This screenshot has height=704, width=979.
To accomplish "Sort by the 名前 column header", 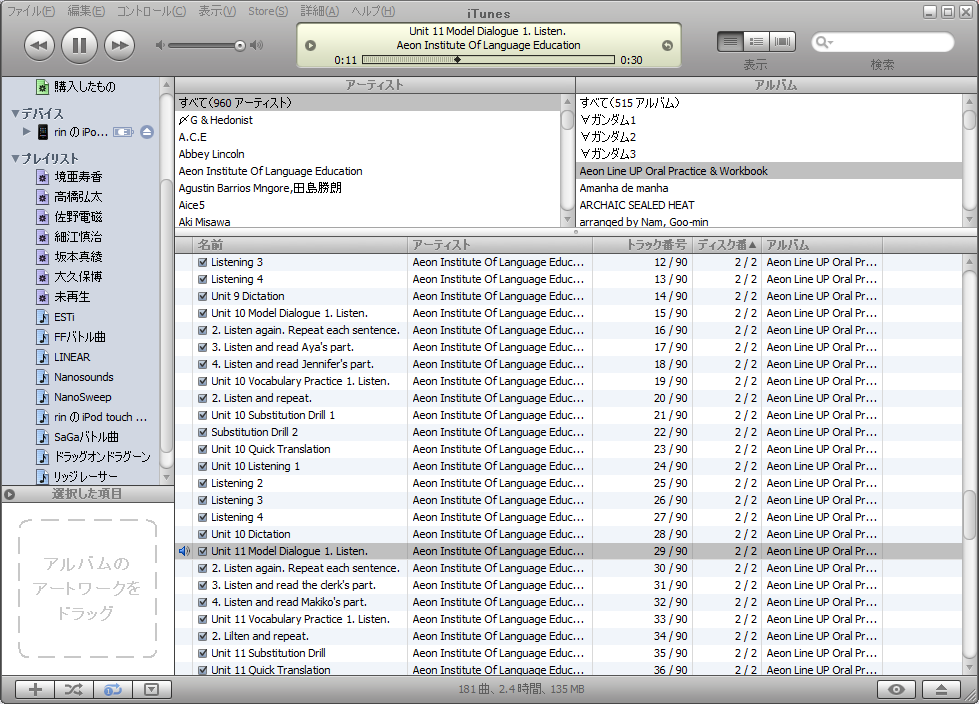I will (300, 245).
